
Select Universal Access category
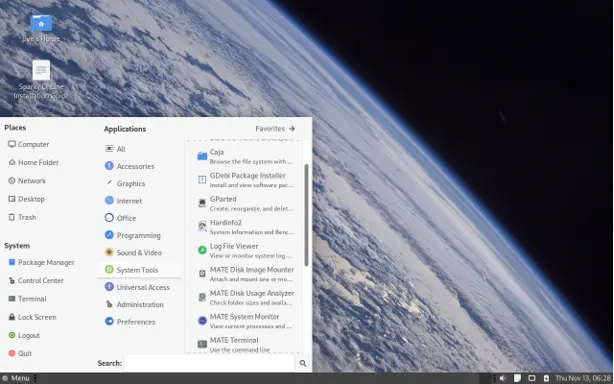pos(137,287)
